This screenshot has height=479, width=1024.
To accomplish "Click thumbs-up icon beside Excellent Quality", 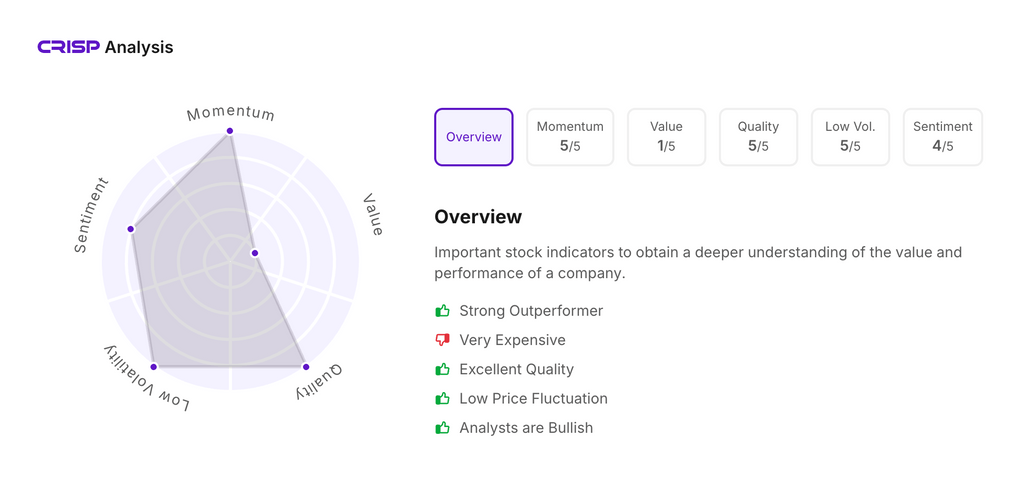I will point(442,369).
